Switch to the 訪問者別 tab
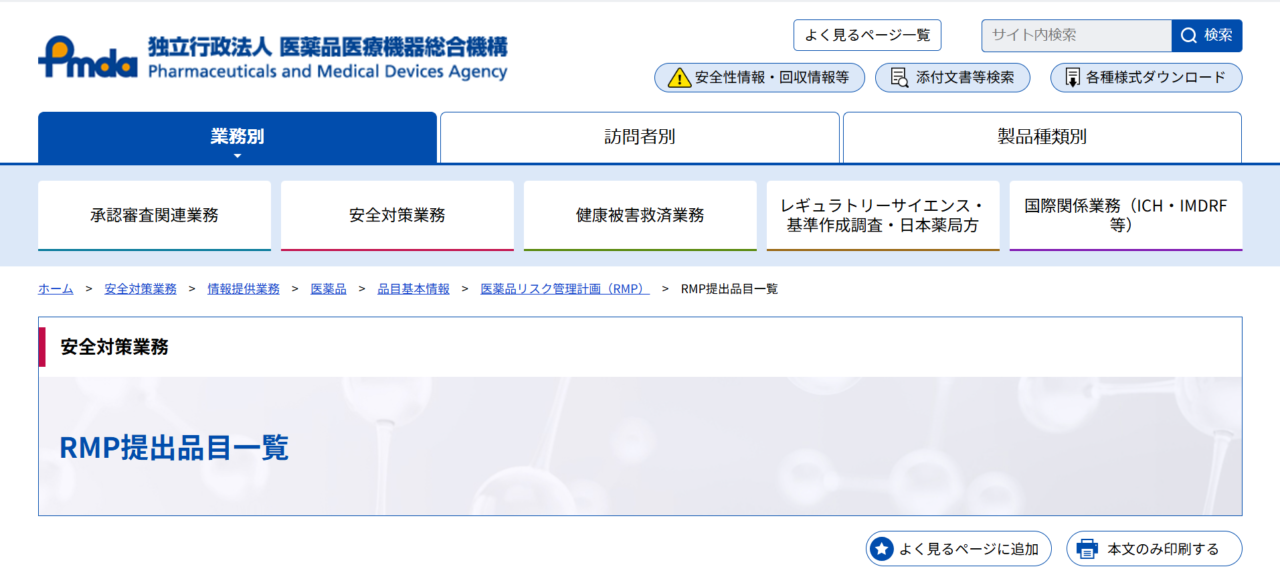This screenshot has width=1280, height=583. pyautogui.click(x=639, y=137)
